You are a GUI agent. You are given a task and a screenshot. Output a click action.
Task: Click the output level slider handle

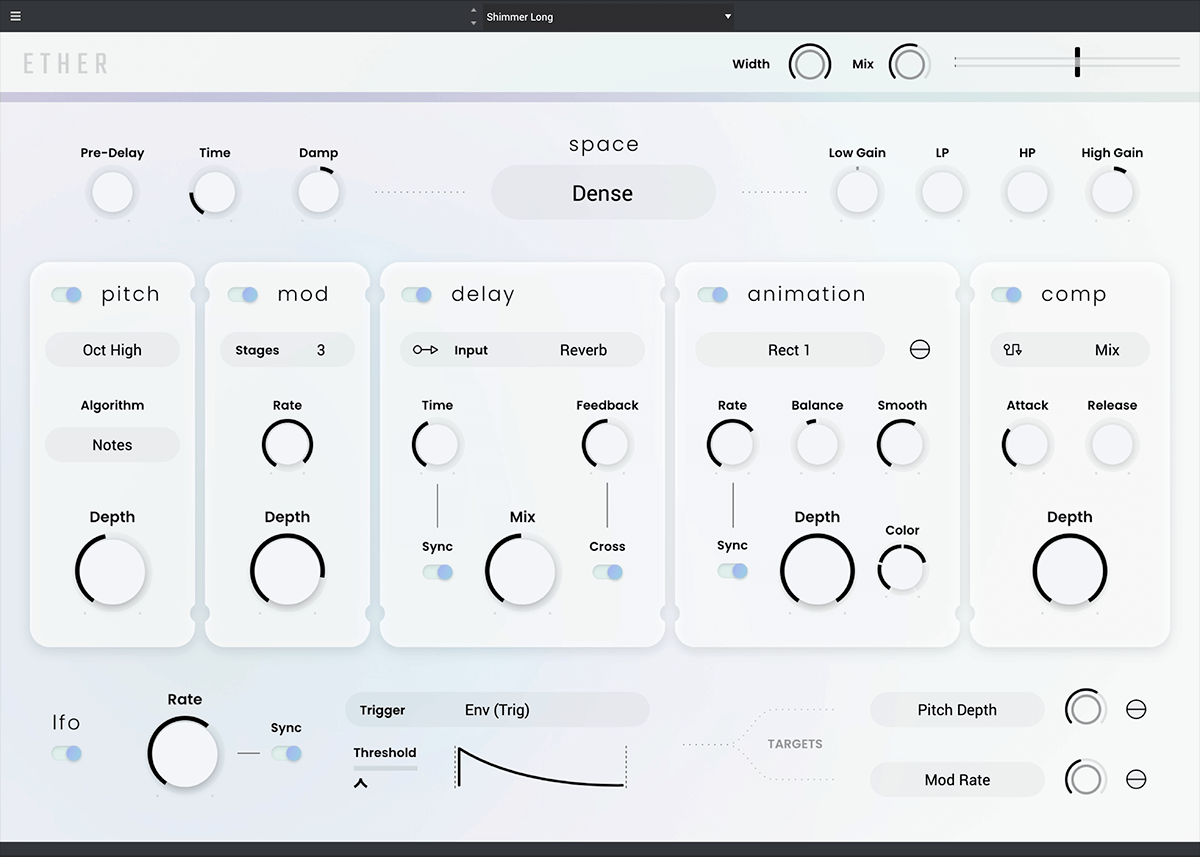[x=1077, y=62]
